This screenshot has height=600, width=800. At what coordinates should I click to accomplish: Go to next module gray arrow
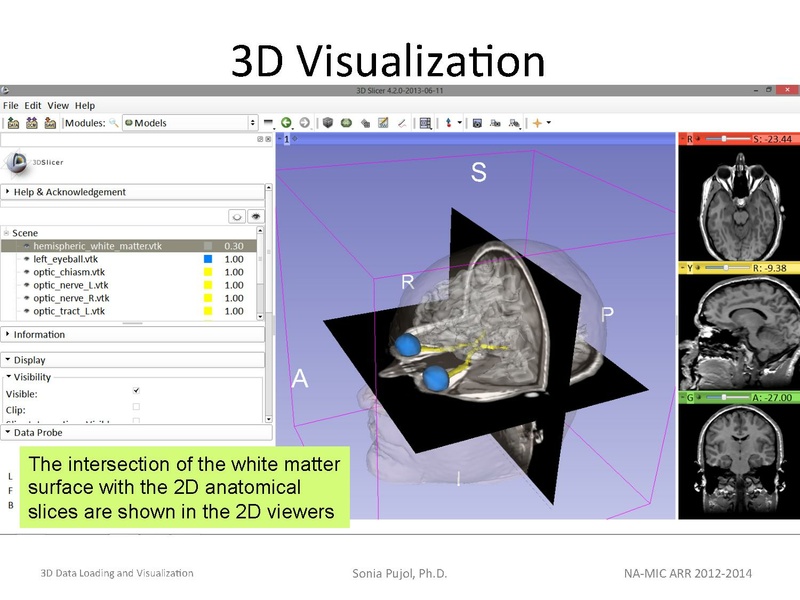[x=305, y=122]
